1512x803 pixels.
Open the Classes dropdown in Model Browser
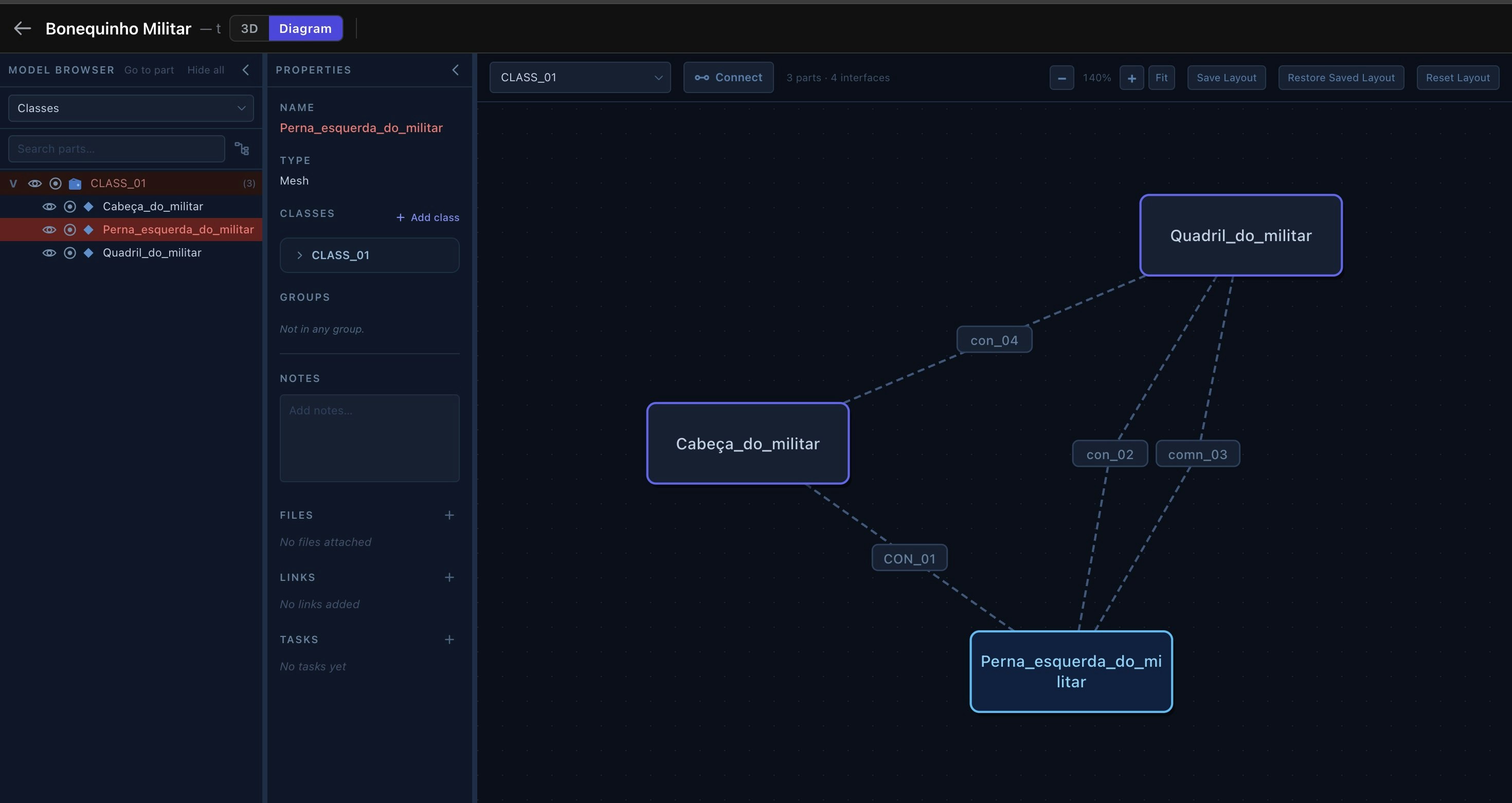pos(131,108)
